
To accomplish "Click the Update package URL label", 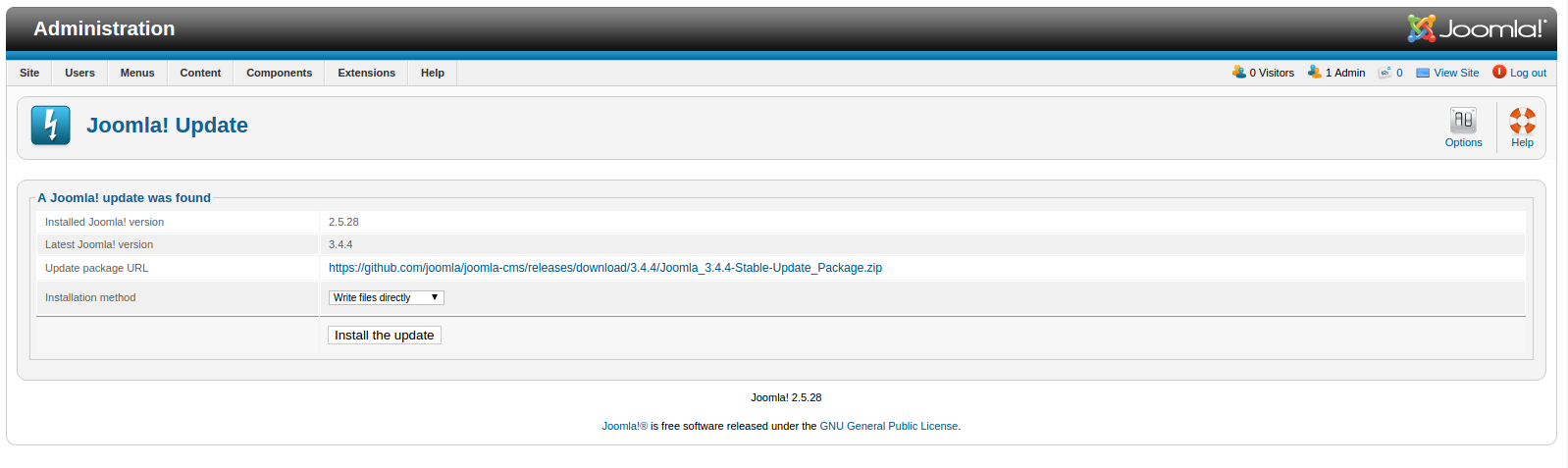I will tap(96, 268).
